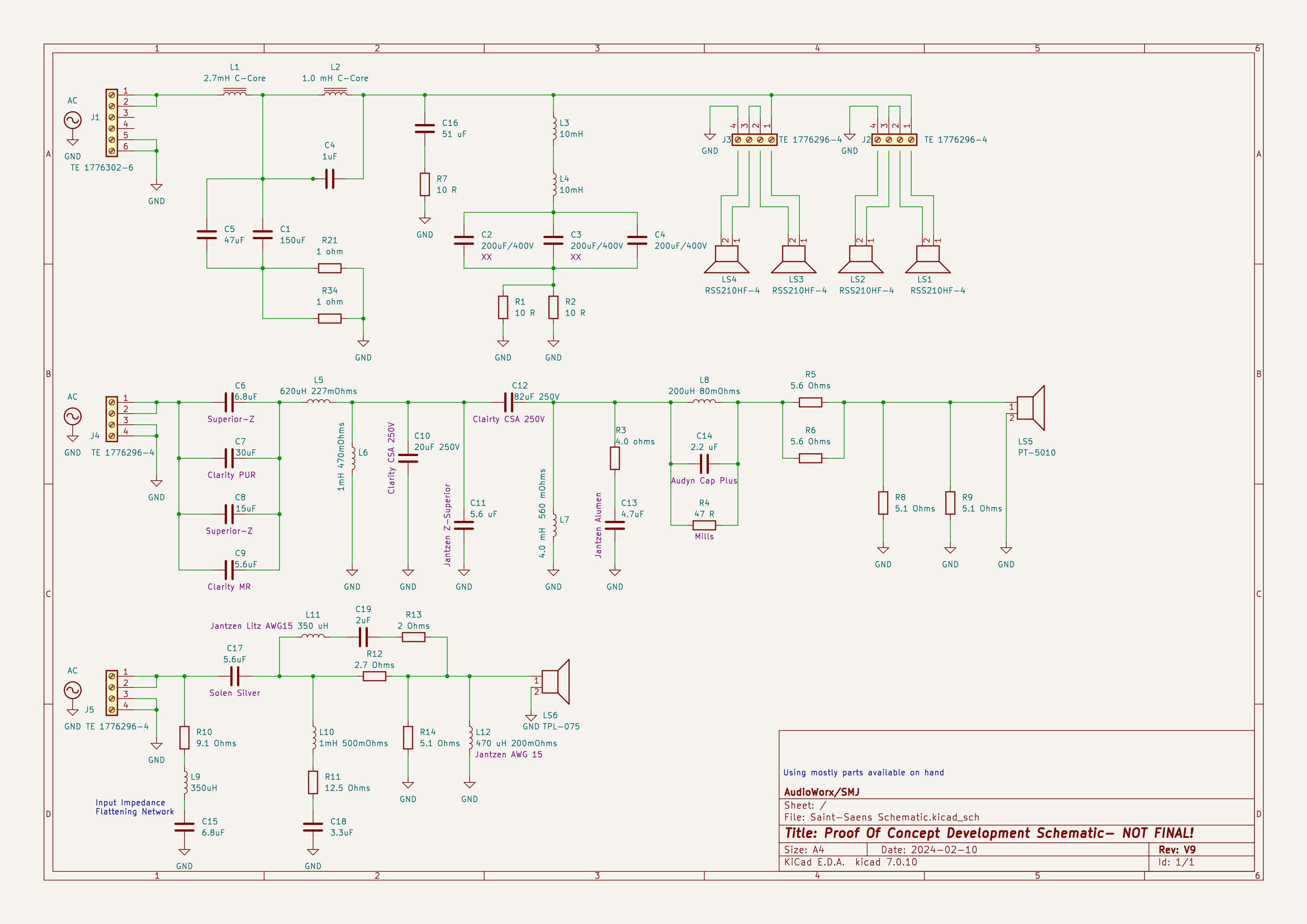Click capacitor C14 2.2 uF symbol

704,464
